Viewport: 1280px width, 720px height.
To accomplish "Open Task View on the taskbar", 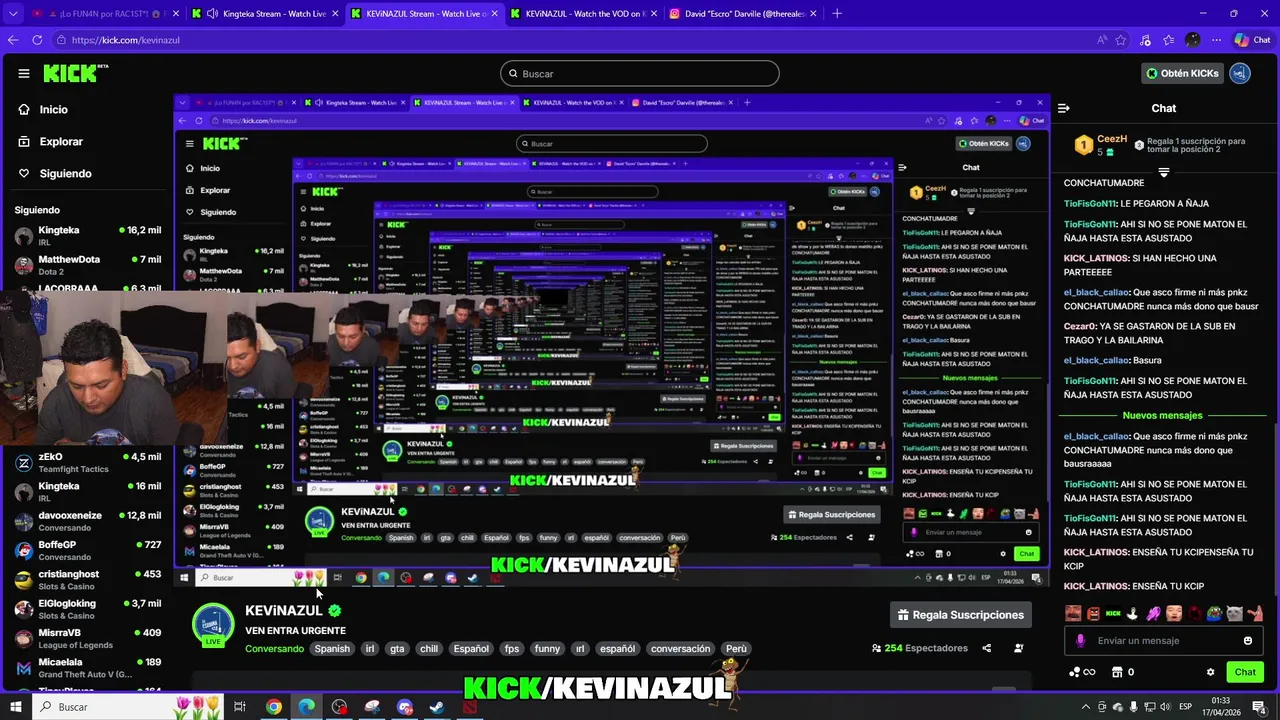I will tap(240, 707).
